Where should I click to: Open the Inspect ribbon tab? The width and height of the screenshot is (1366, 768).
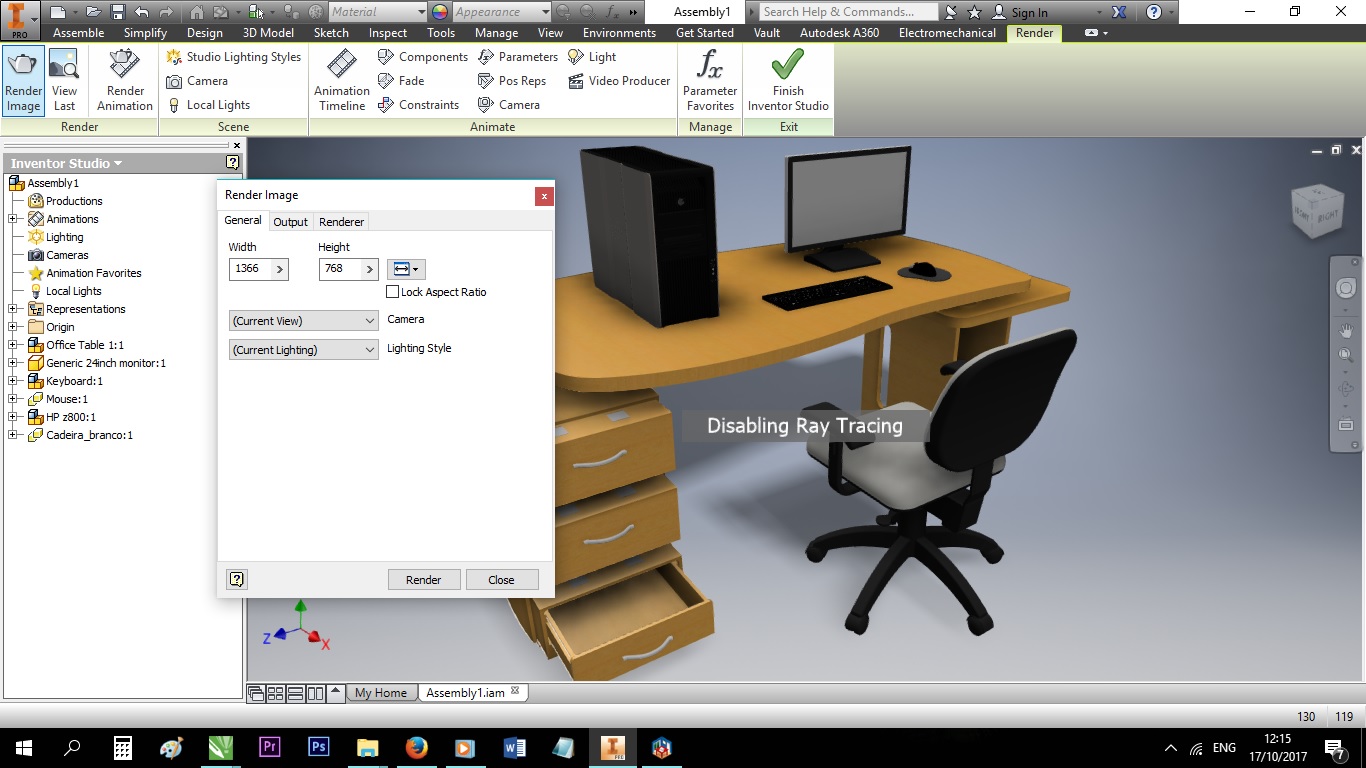(x=388, y=33)
